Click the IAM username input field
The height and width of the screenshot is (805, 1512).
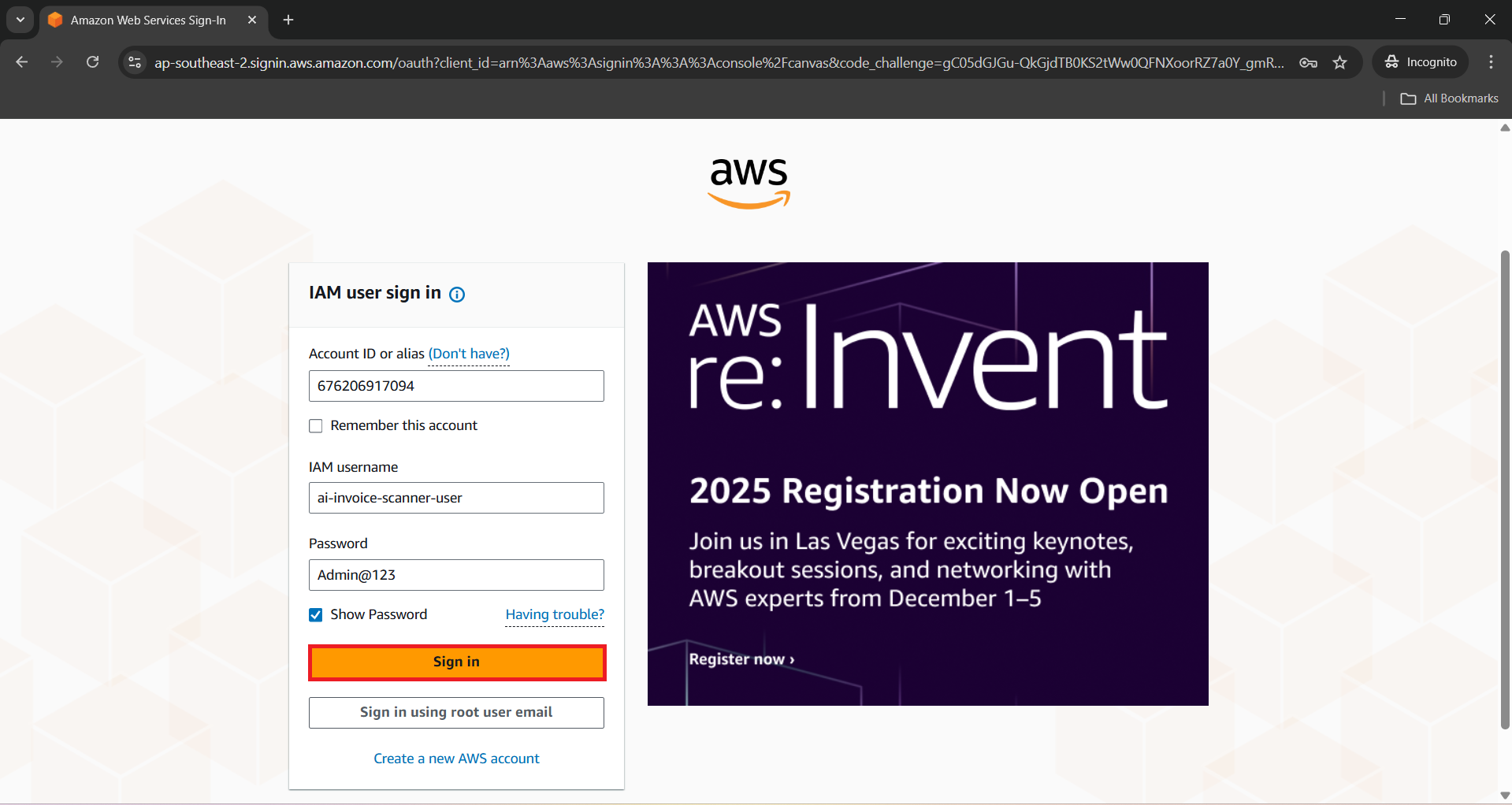(x=456, y=498)
